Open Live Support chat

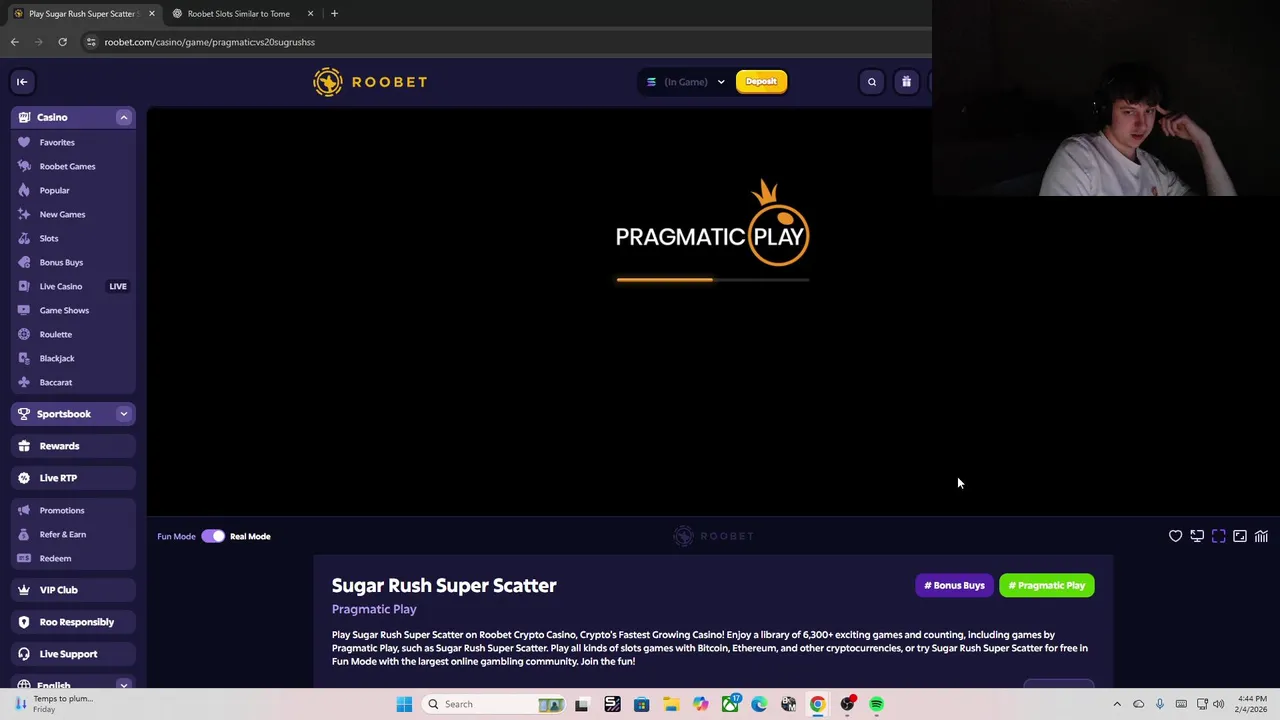(x=73, y=654)
